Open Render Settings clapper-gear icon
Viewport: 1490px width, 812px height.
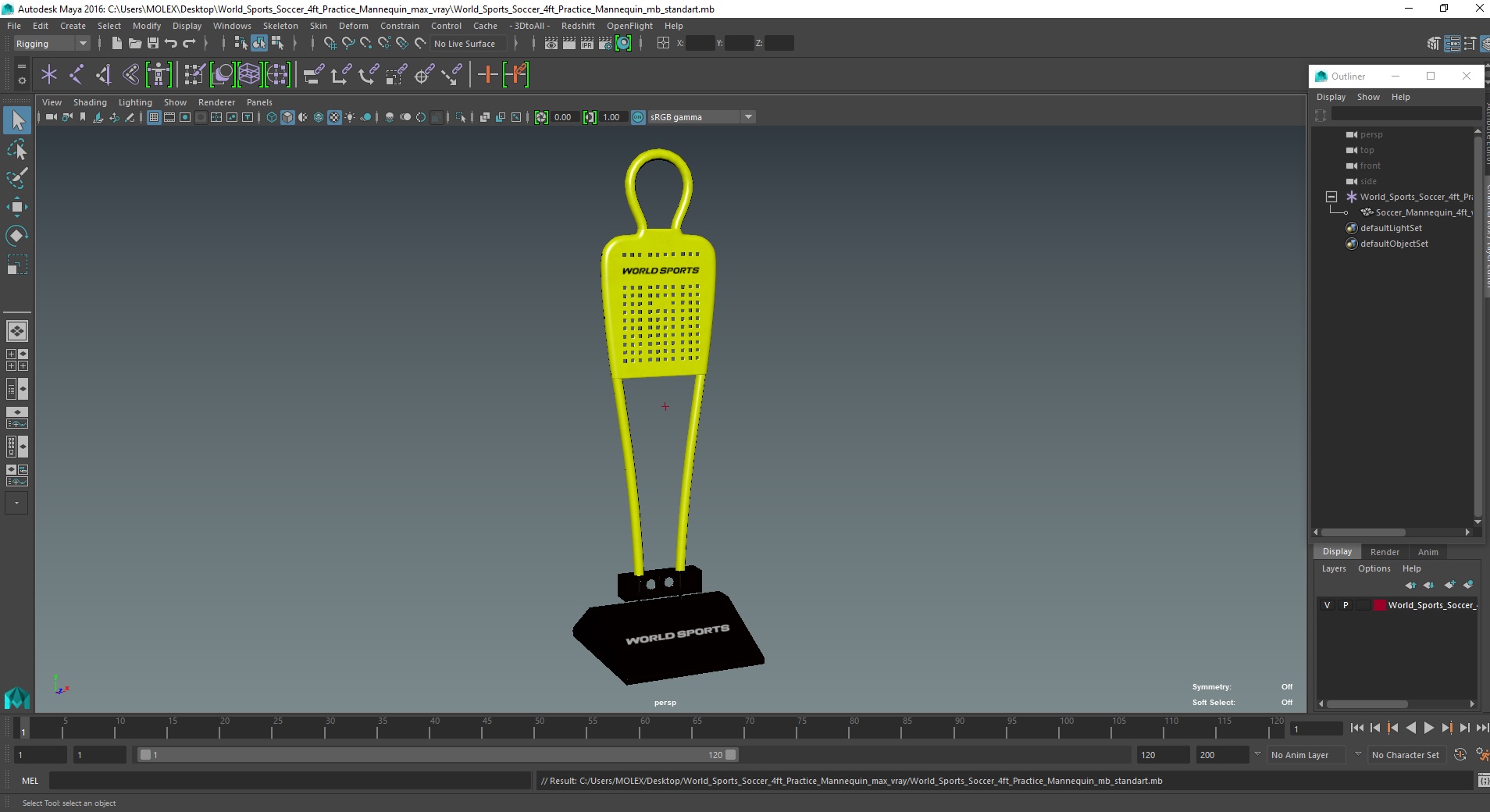tap(605, 44)
